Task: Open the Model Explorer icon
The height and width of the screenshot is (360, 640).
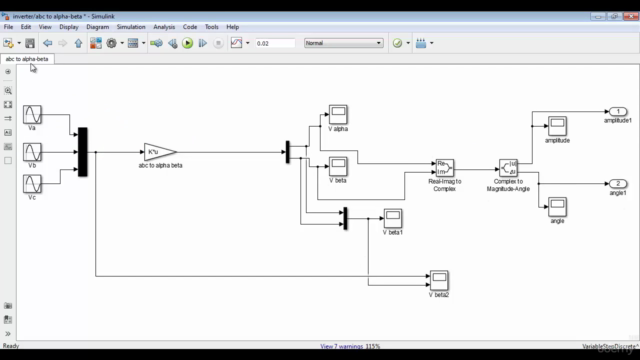Action: click(x=133, y=43)
